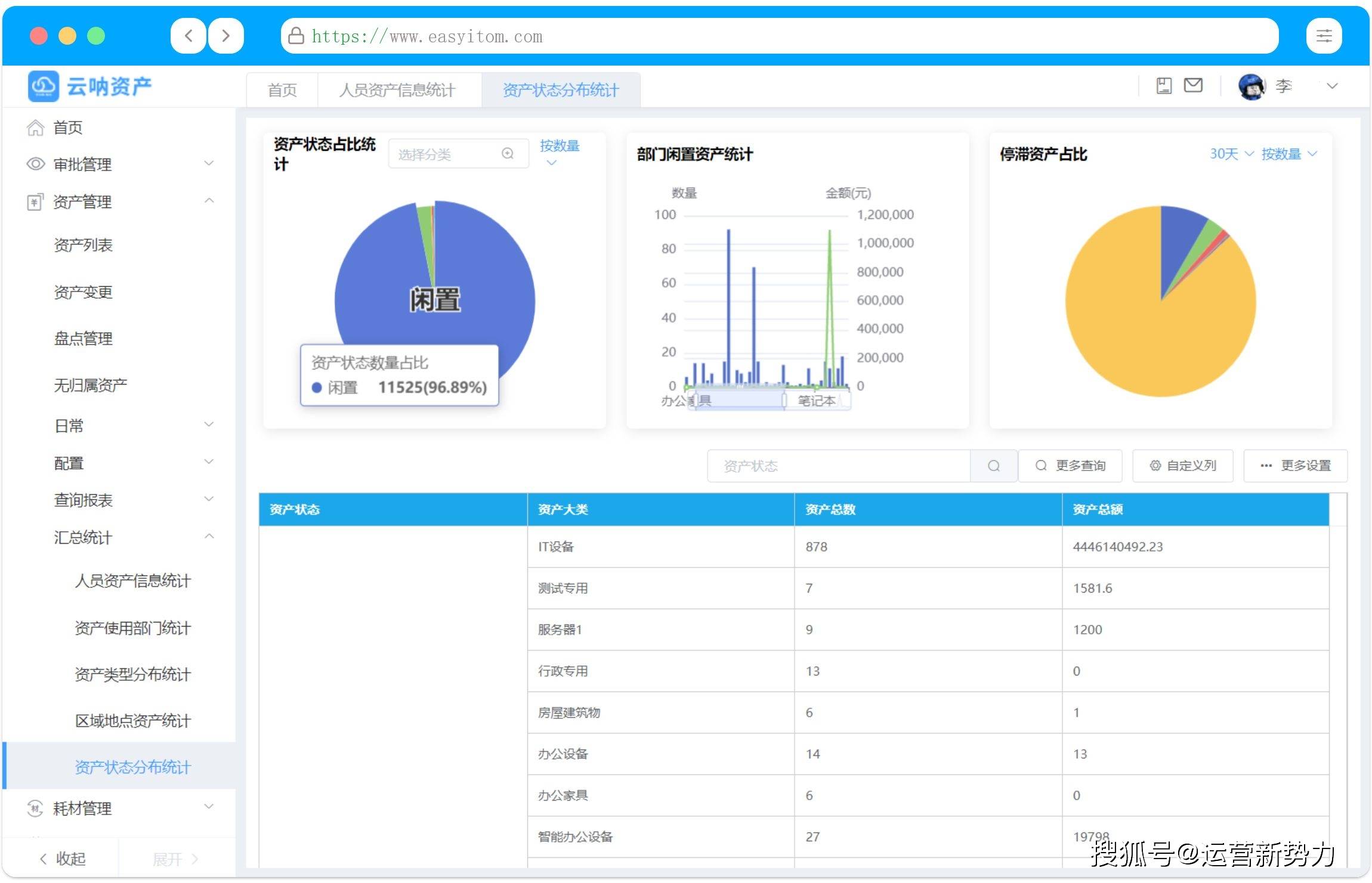Click the 自定义列 button
Viewport: 1372px width, 883px height.
(1183, 466)
